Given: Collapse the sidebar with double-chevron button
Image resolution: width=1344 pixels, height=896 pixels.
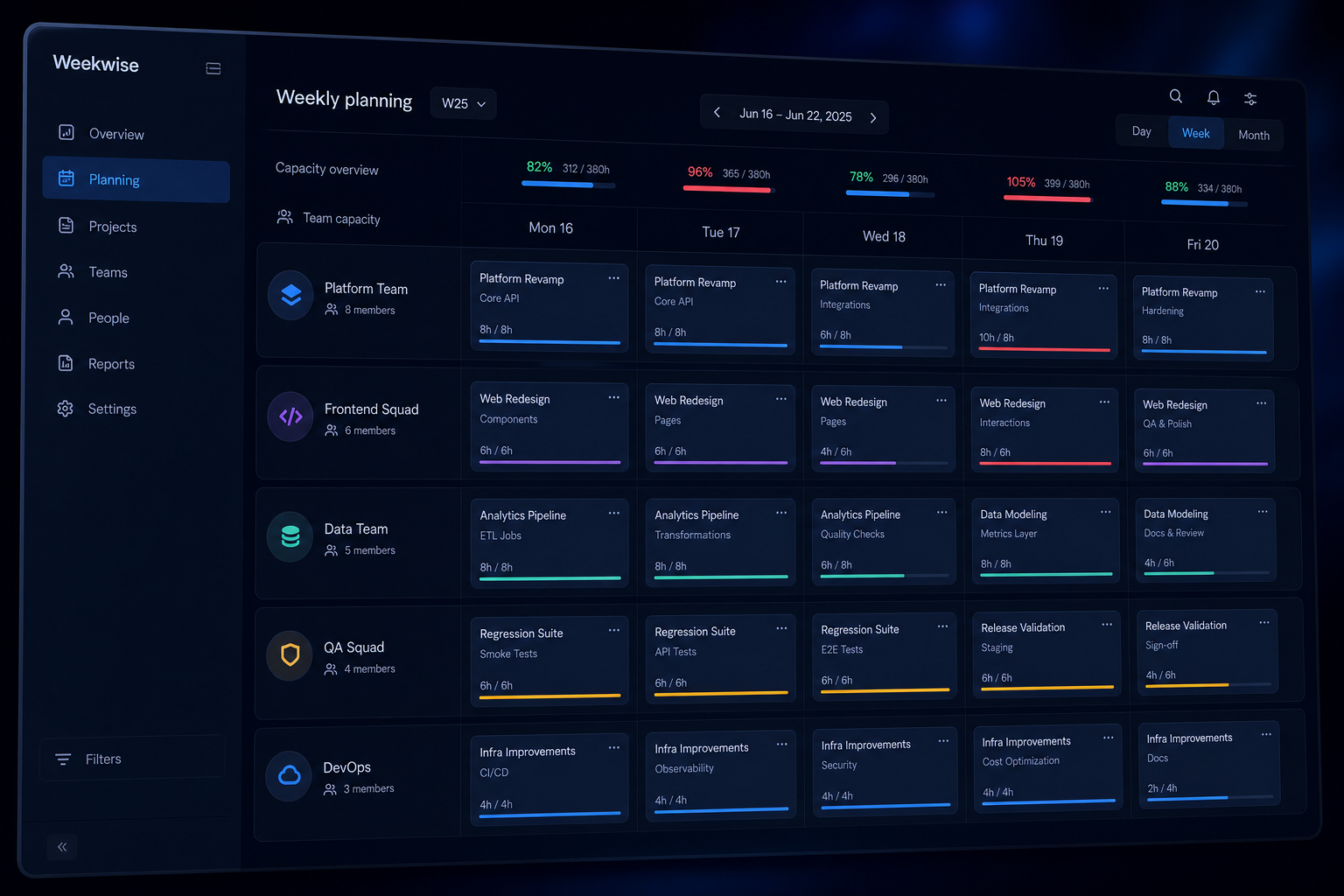Looking at the screenshot, I should click(62, 847).
